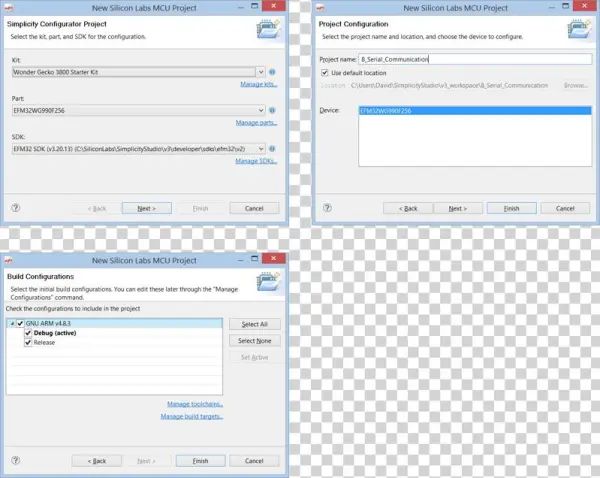This screenshot has height=478, width=600.
Task: Open help in Simplicity Configurator Project dialog
Action: click(16, 208)
